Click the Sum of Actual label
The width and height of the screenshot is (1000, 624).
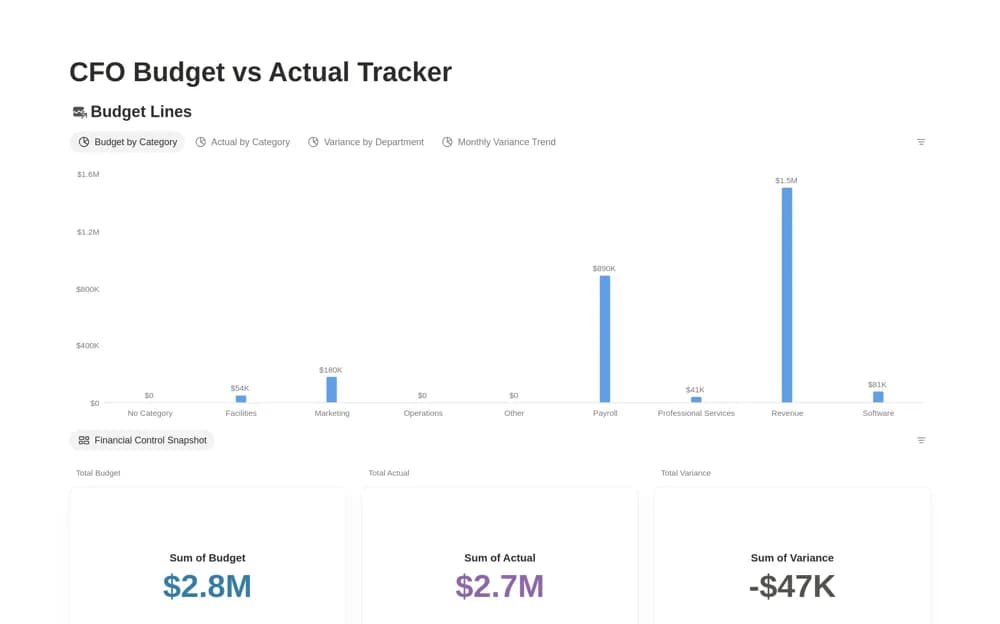pos(500,558)
